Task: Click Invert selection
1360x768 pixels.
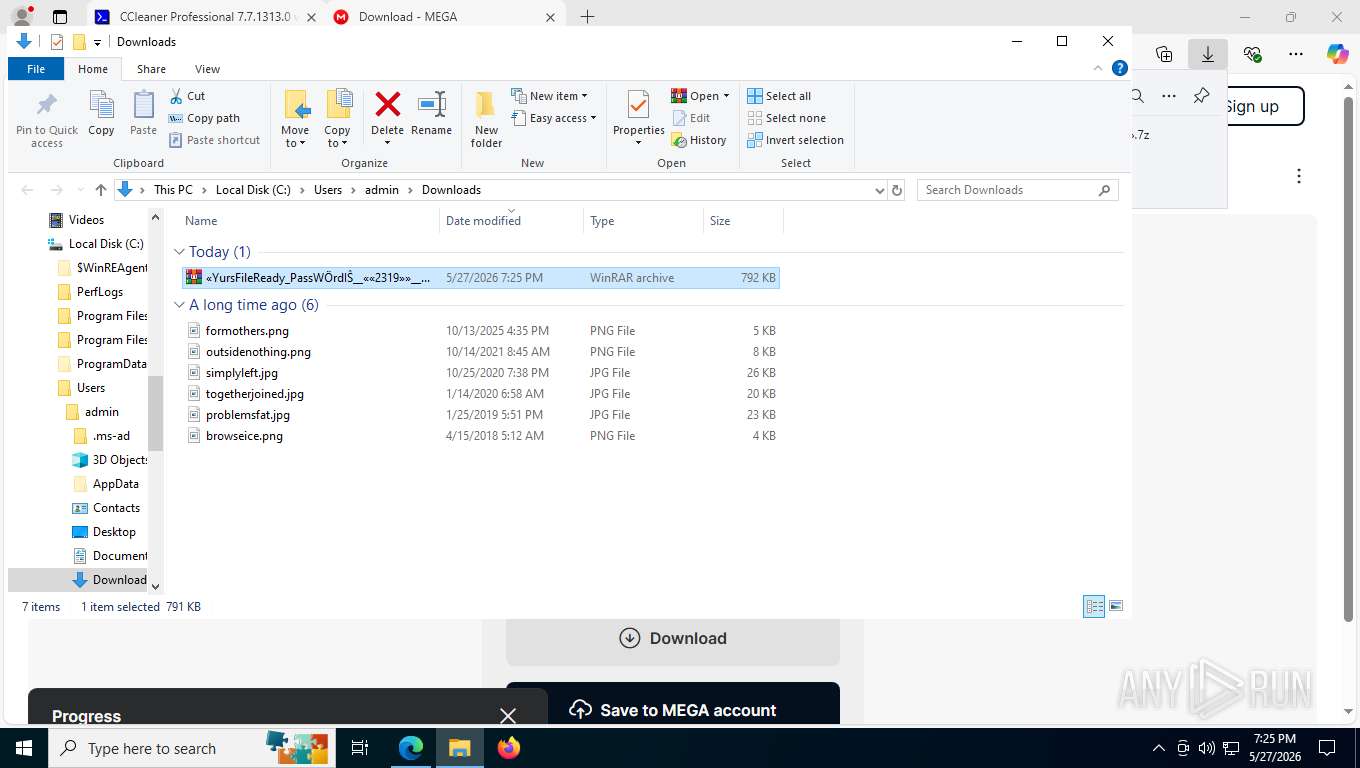Action: (795, 140)
